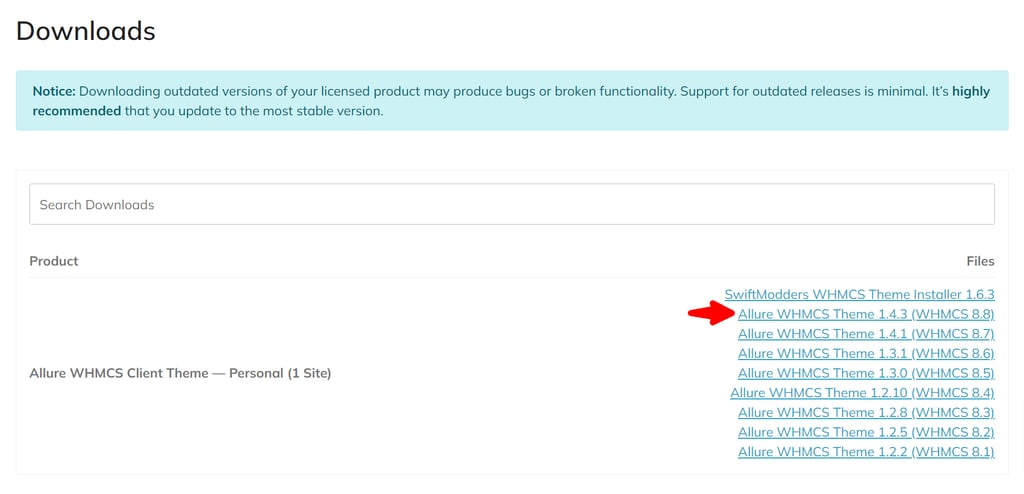This screenshot has width=1024, height=494.
Task: Click the Downloads page heading
Action: pos(86,31)
